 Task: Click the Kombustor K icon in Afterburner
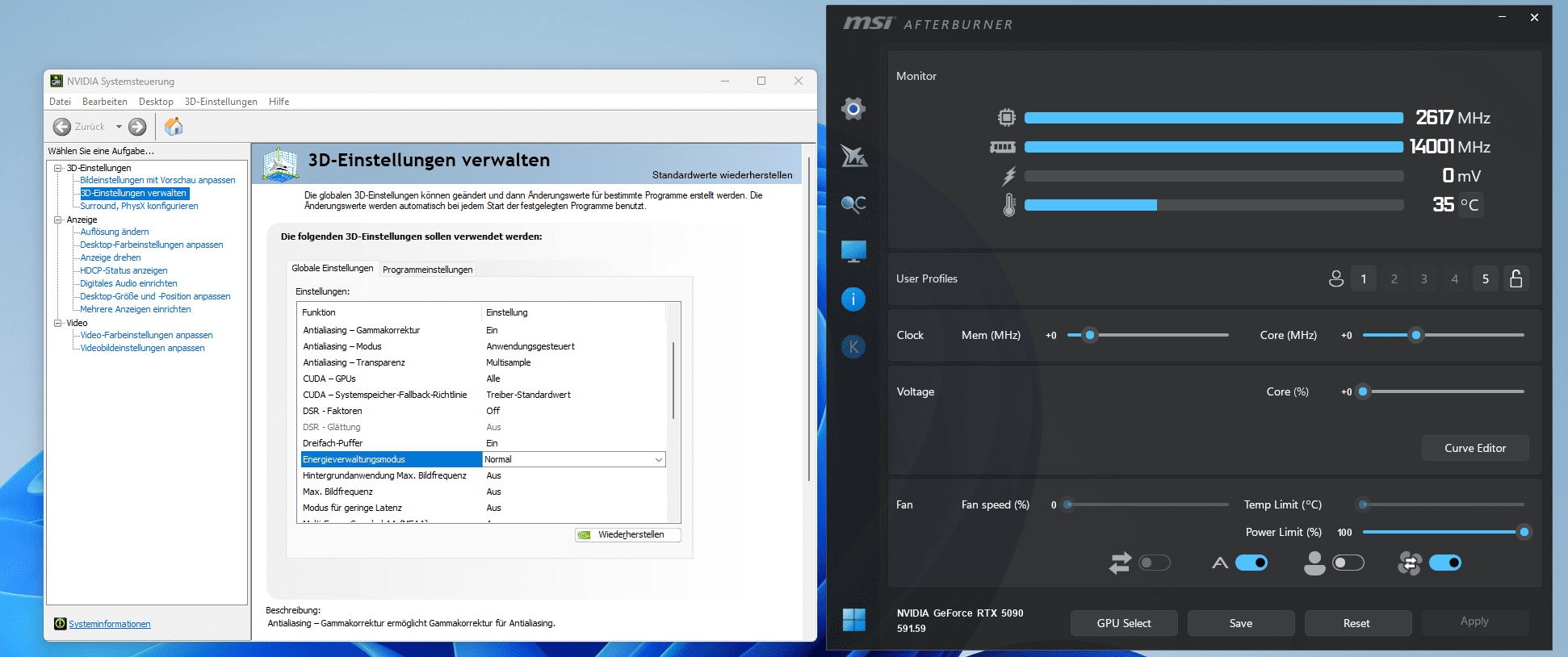[853, 347]
